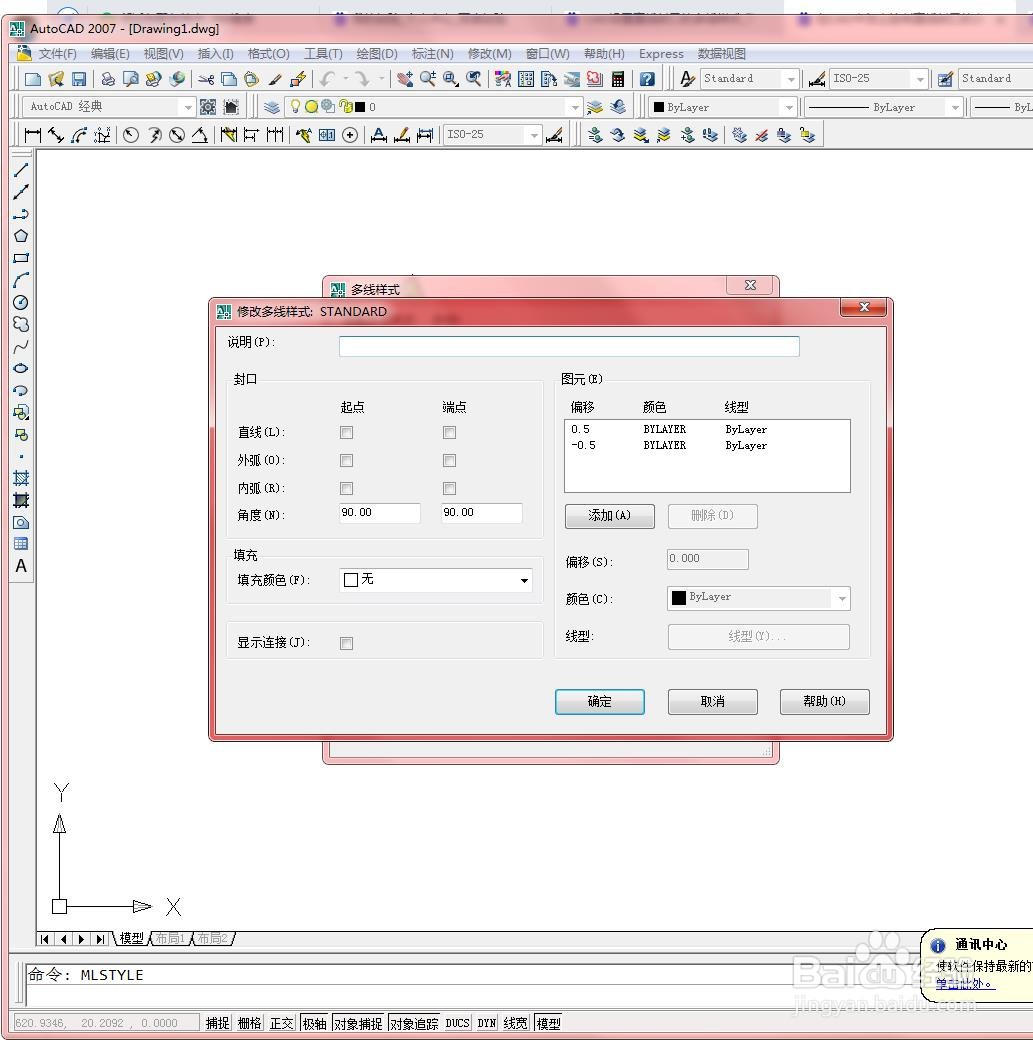The image size is (1033, 1040).
Task: Check the 内弧(R) 起点 checkbox
Action: (x=346, y=488)
